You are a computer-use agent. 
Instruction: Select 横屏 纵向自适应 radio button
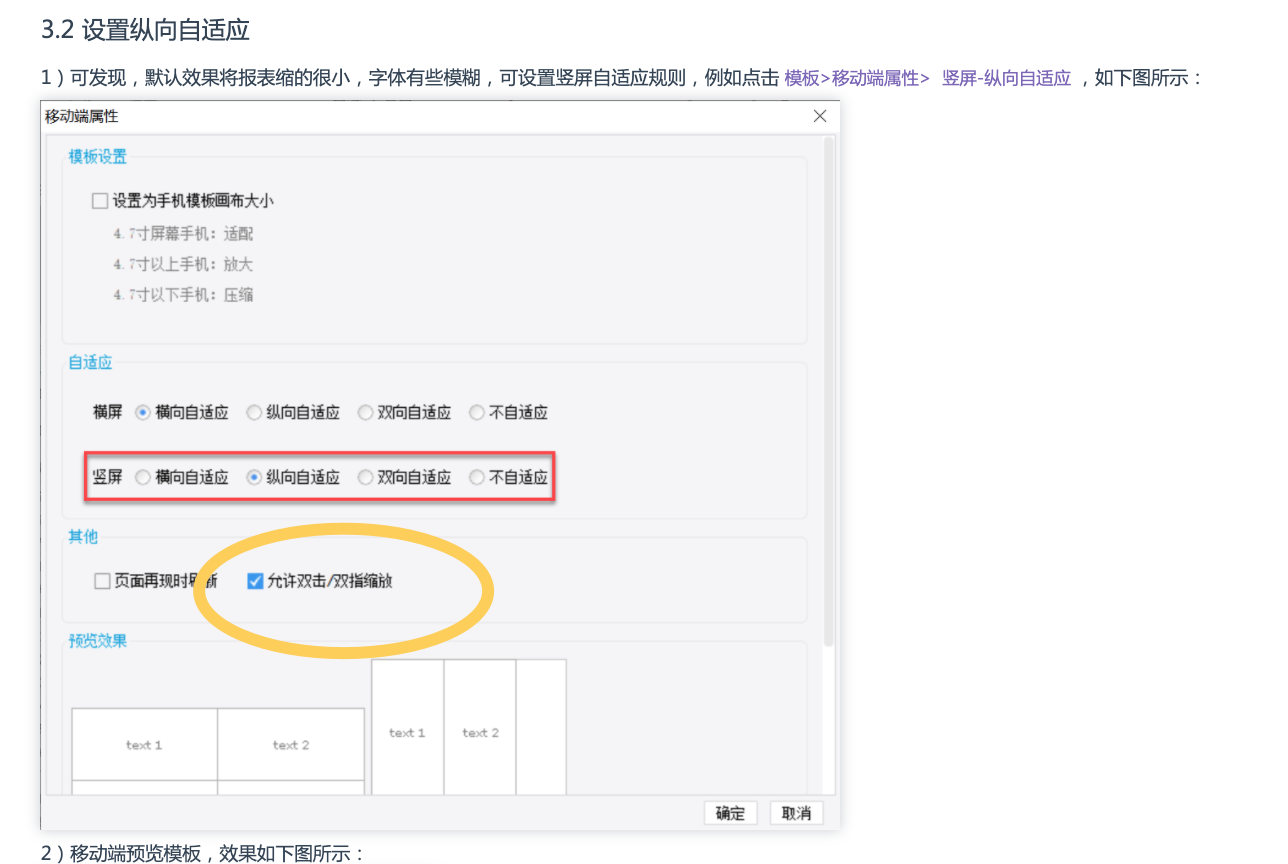coord(254,412)
